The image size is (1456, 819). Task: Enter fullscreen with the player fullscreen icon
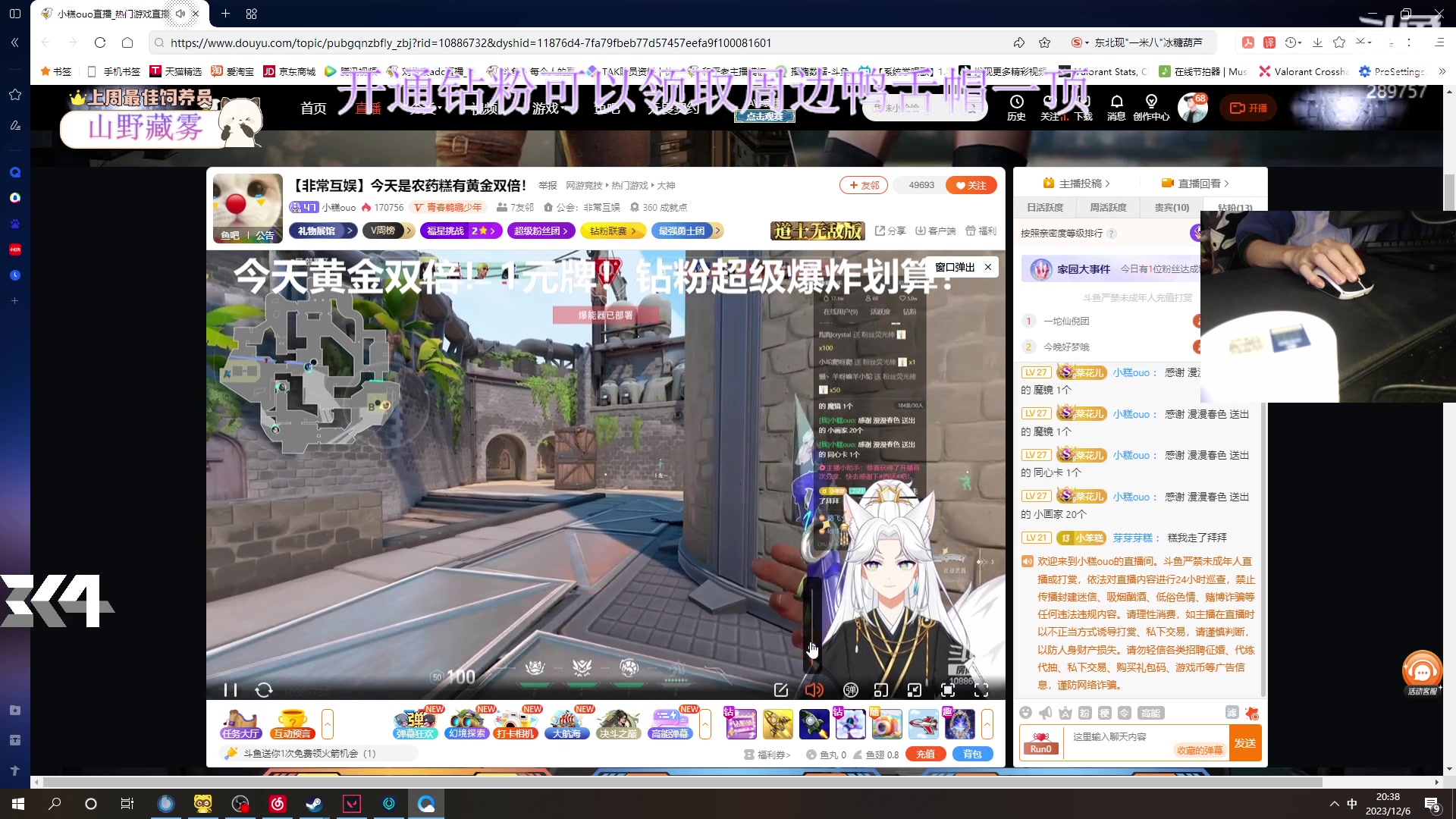click(x=982, y=690)
